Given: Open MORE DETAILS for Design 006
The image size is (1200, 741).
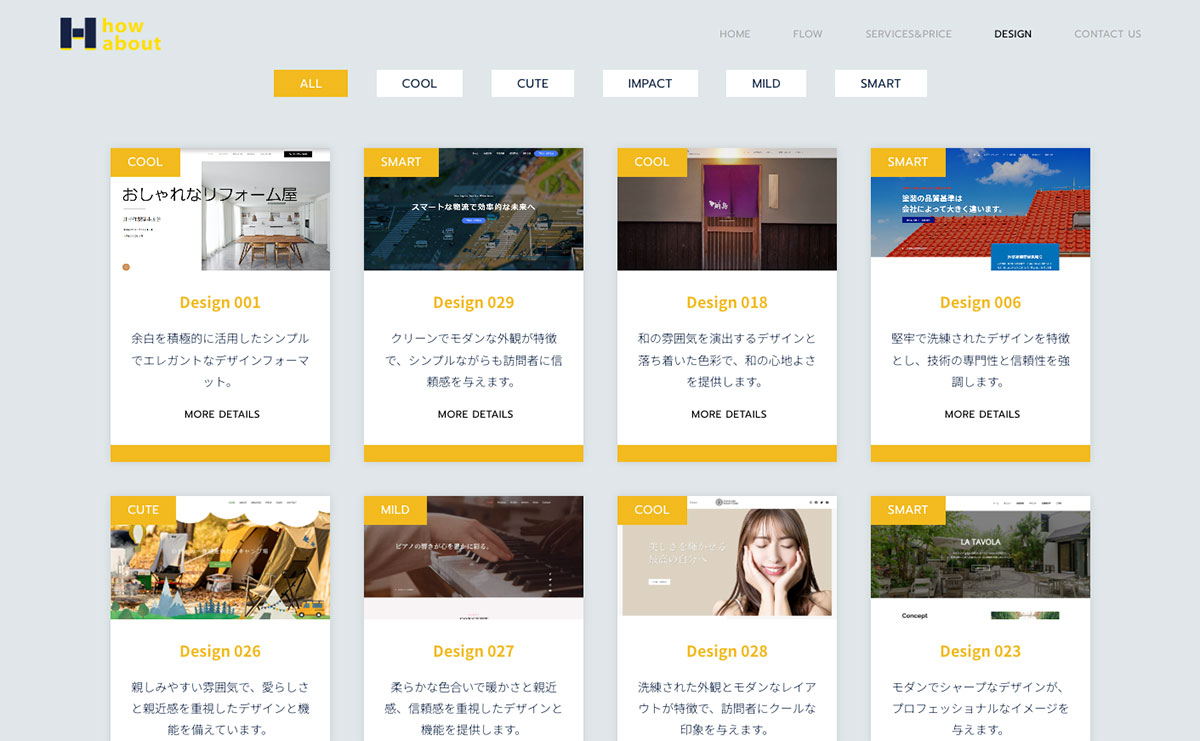Looking at the screenshot, I should (982, 414).
